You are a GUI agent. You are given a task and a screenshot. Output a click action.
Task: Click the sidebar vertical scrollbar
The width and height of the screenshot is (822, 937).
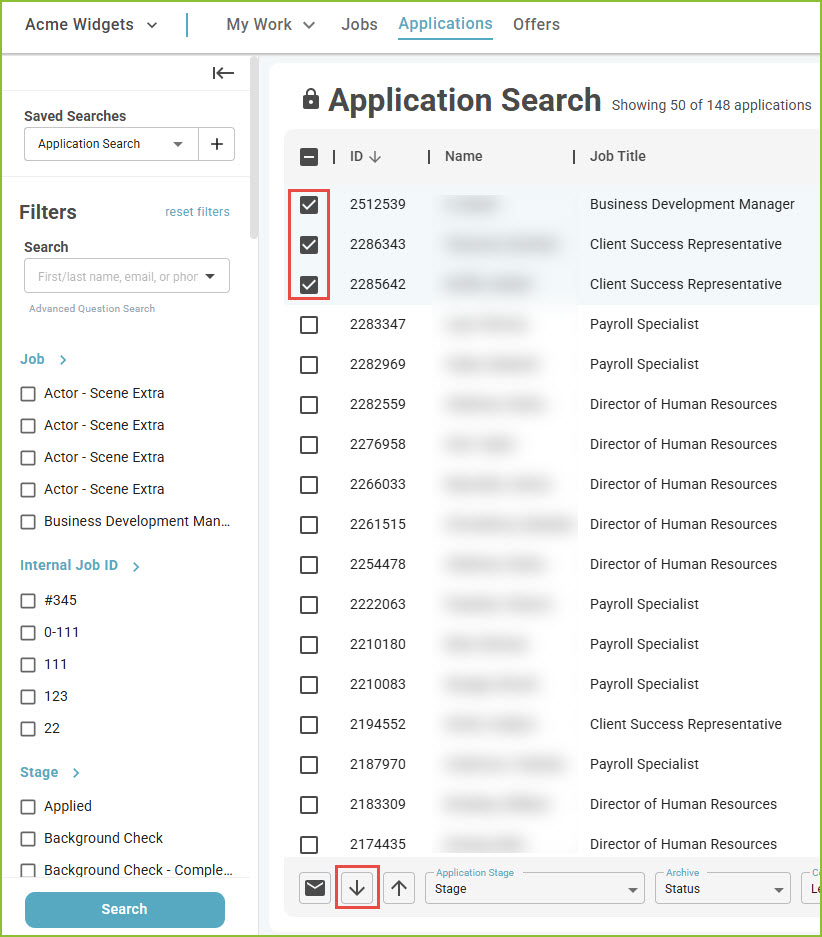(x=254, y=149)
